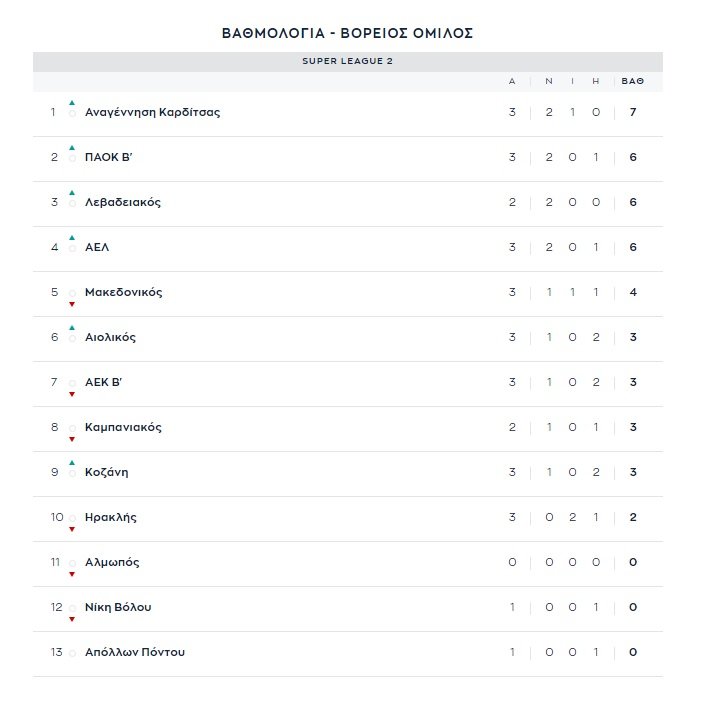This screenshot has width=703, height=709.
Task: Click Αναγέννηση Καρδίτσας points value 7
Action: click(x=633, y=112)
